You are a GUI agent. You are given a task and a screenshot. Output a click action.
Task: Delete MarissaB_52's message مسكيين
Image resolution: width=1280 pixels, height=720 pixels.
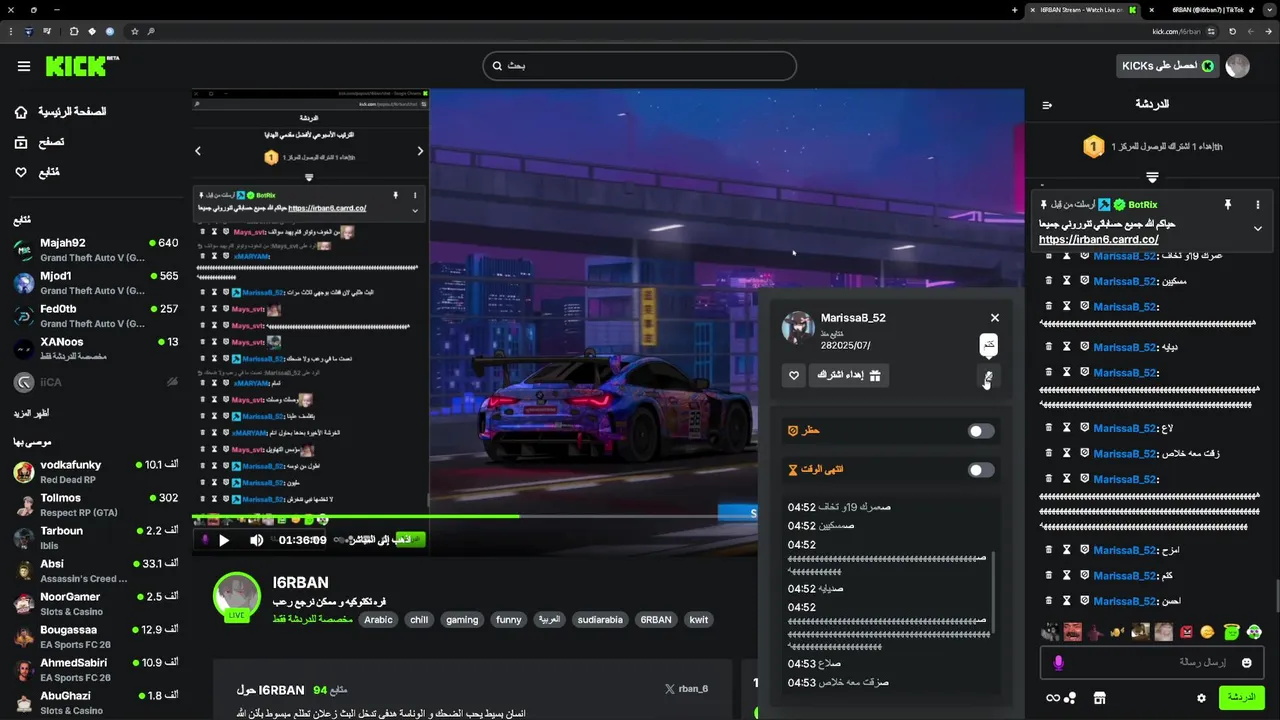pyautogui.click(x=1048, y=281)
